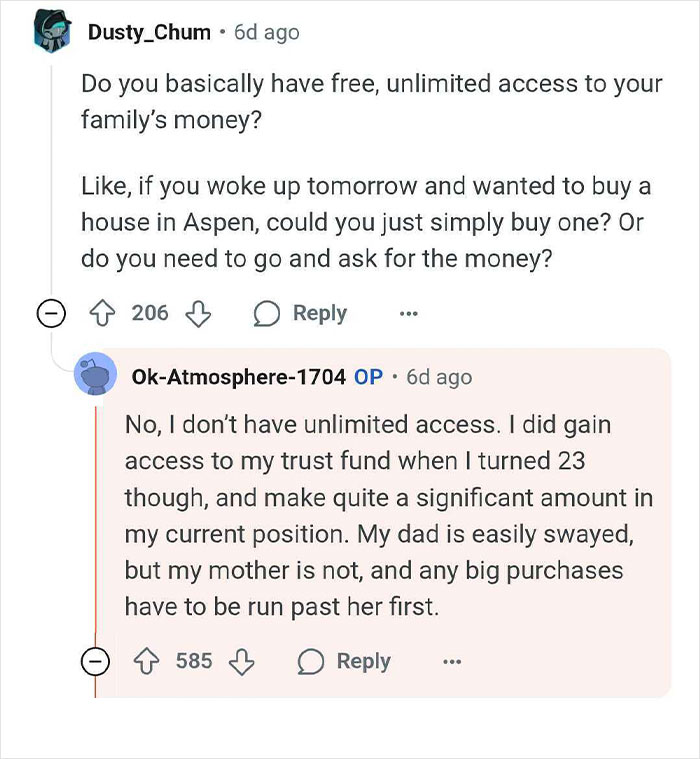Click the 6d ago timestamp beside Dusty_Chum

tap(266, 32)
